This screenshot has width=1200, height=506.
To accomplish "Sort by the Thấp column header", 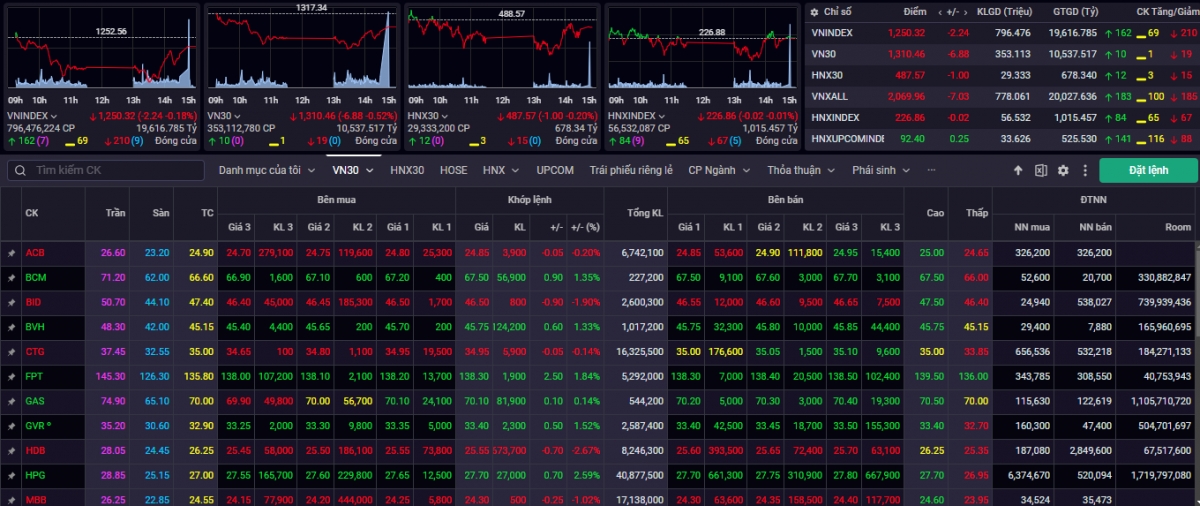I will click(976, 213).
